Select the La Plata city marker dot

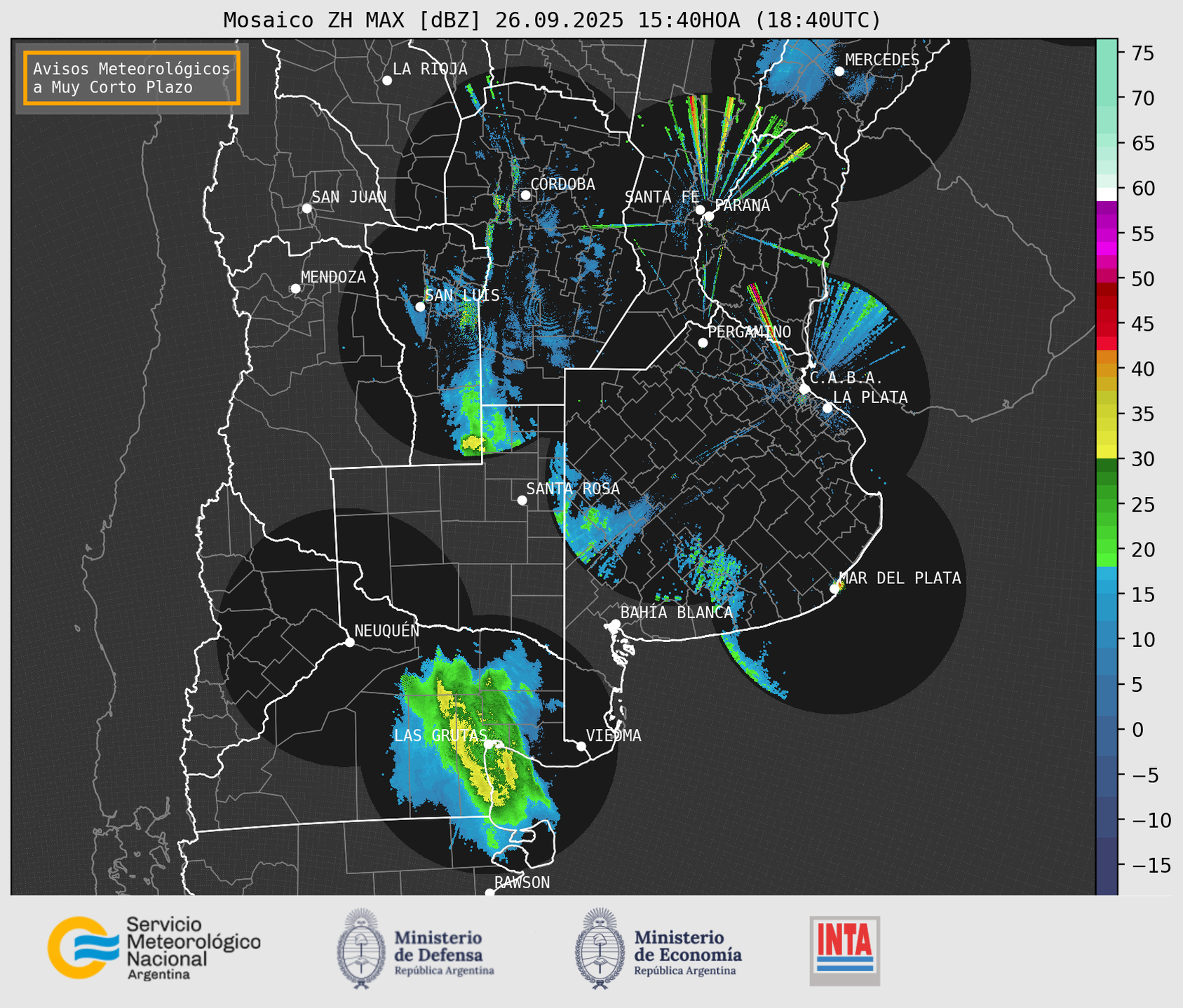pyautogui.click(x=827, y=408)
